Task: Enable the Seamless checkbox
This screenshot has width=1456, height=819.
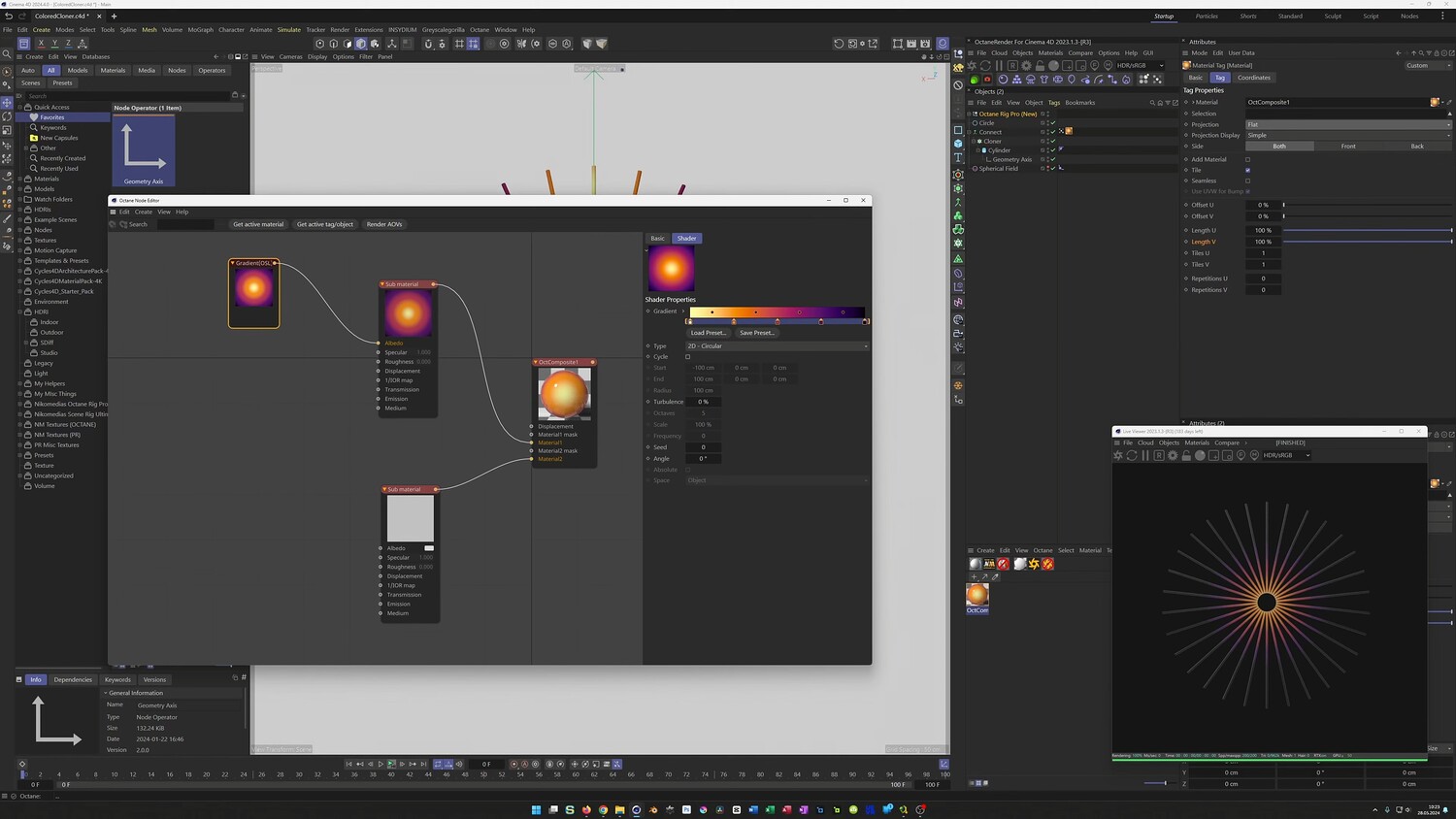Action: [x=1247, y=180]
